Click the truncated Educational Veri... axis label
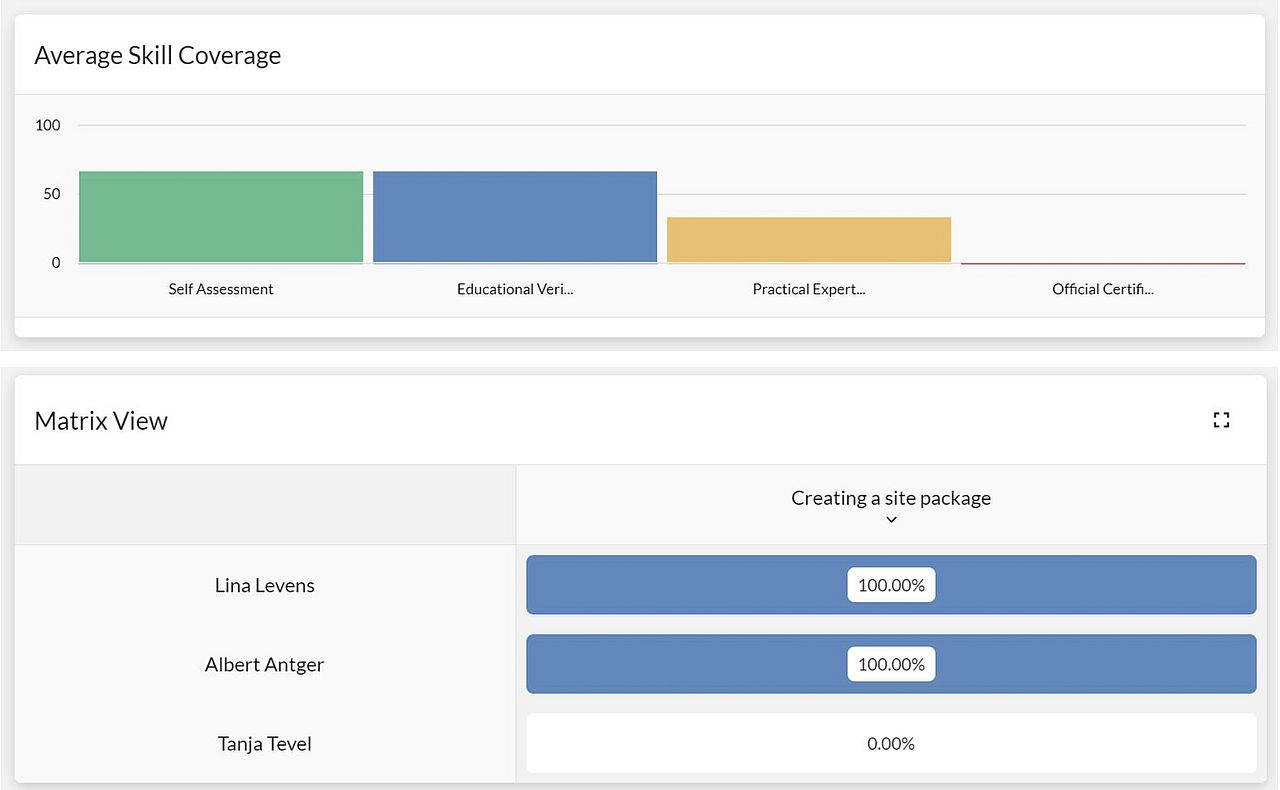This screenshot has height=790, width=1280. [515, 289]
